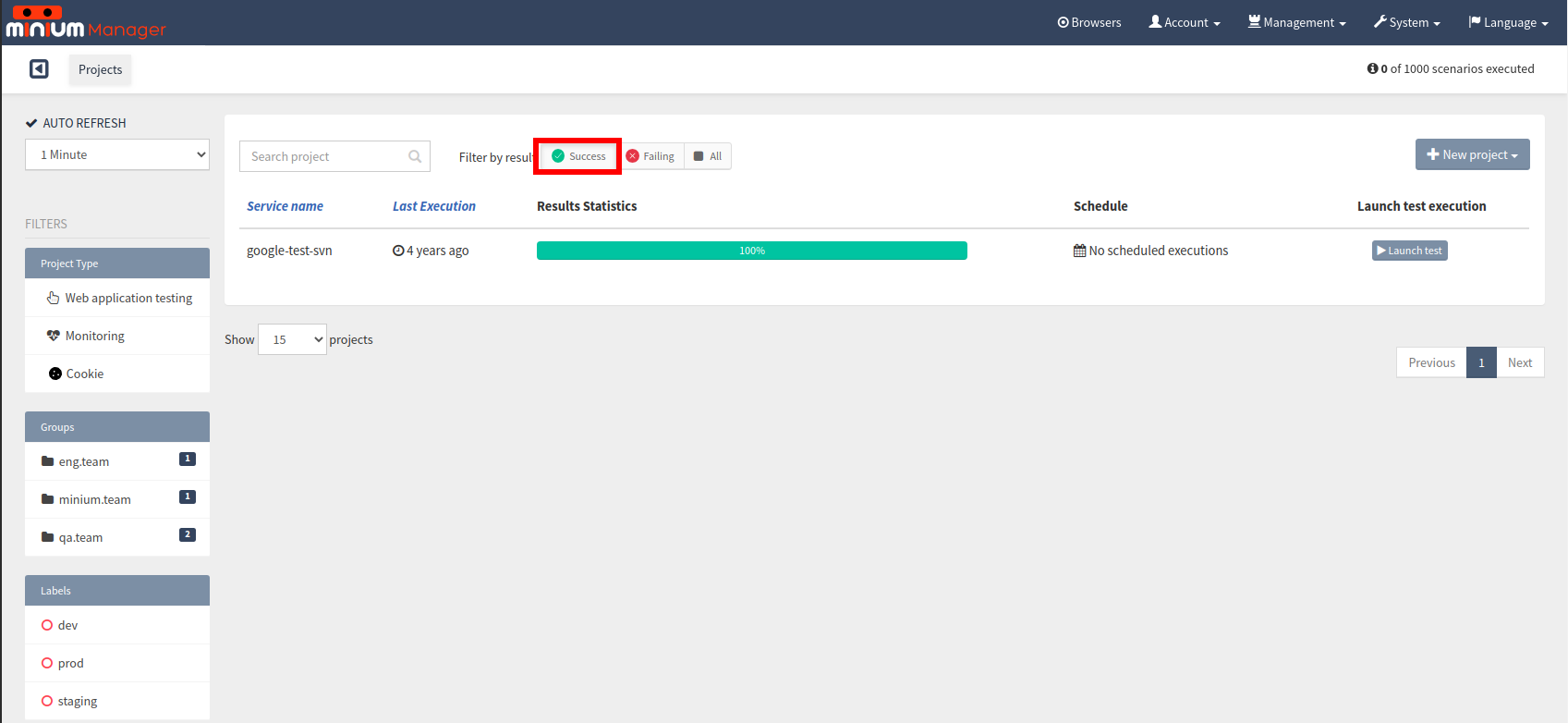Go to Previous page
This screenshot has height=723, width=1568.
pyautogui.click(x=1431, y=362)
